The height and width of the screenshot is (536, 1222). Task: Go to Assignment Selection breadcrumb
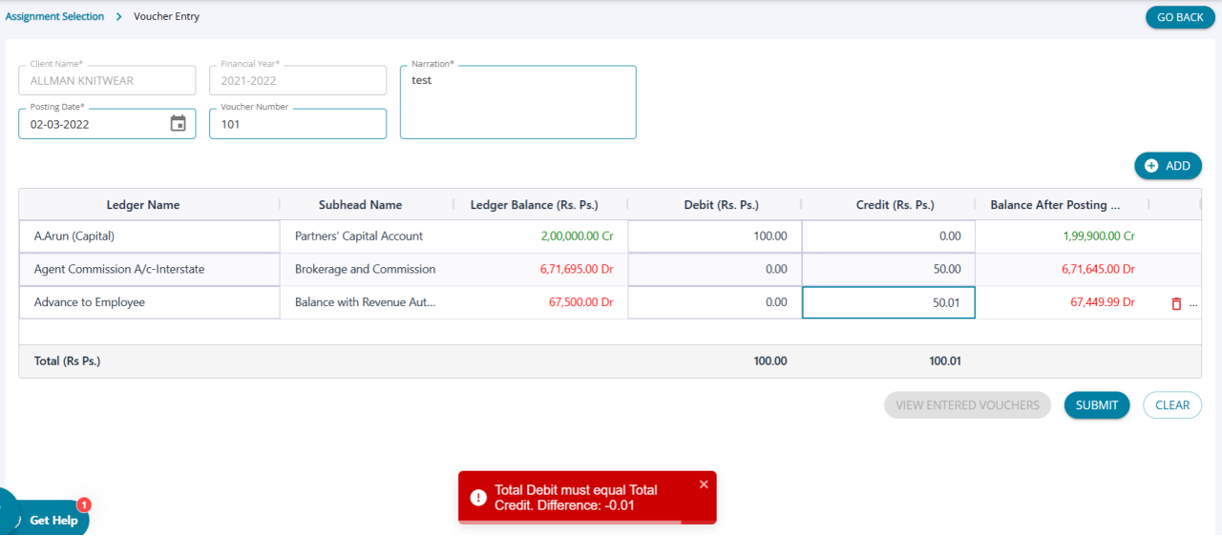(54, 17)
